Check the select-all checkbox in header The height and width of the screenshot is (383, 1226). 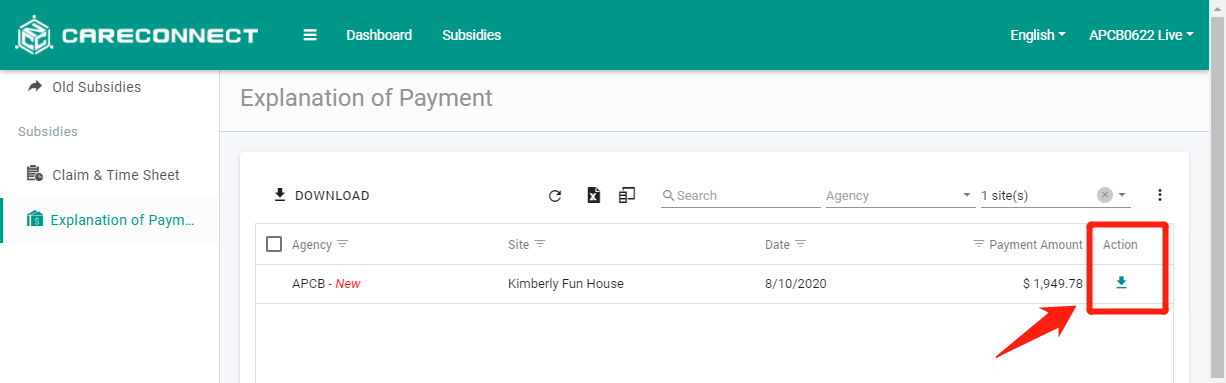(274, 244)
